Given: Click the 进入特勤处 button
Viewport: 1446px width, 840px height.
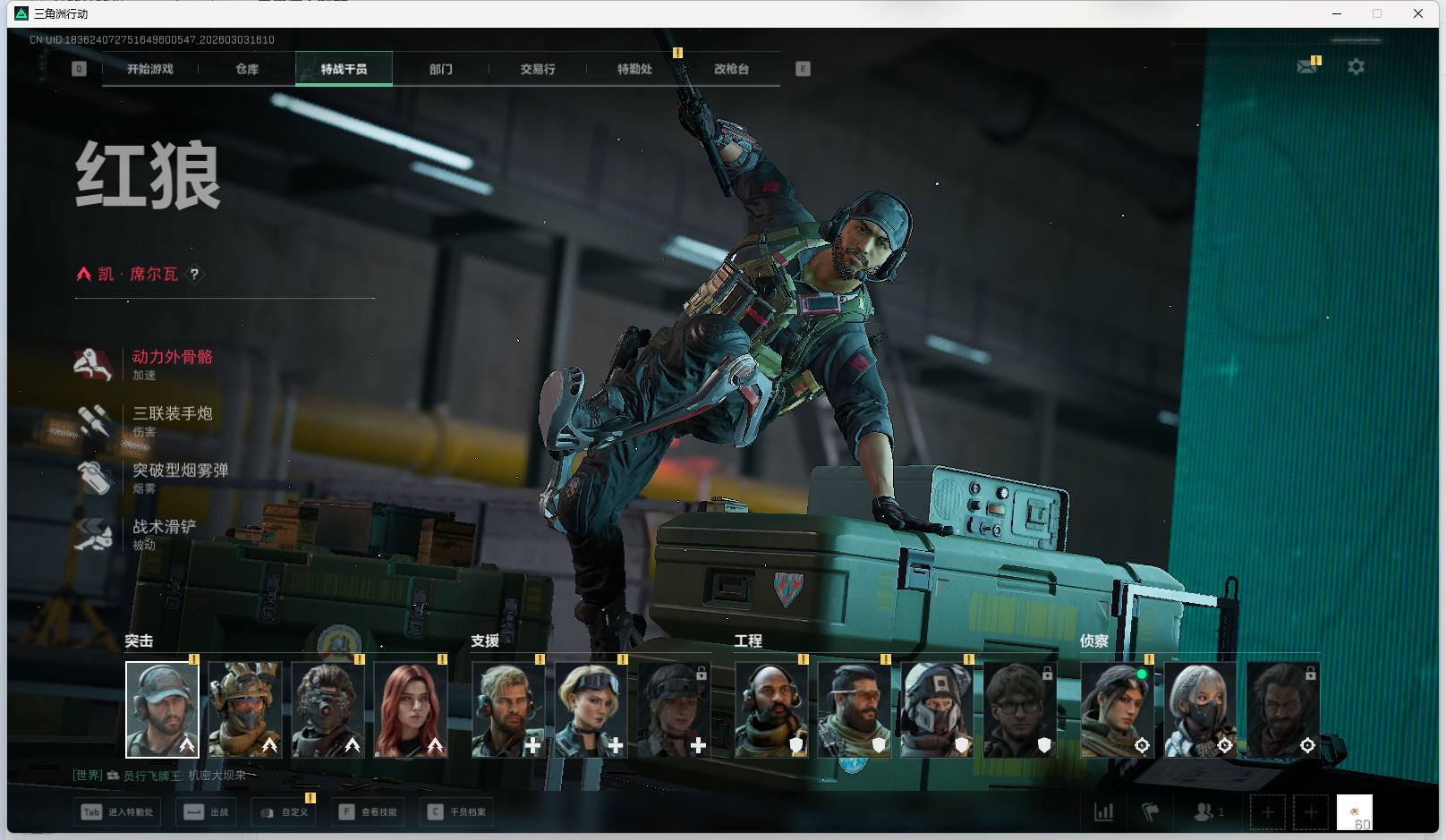Looking at the screenshot, I should 117,812.
